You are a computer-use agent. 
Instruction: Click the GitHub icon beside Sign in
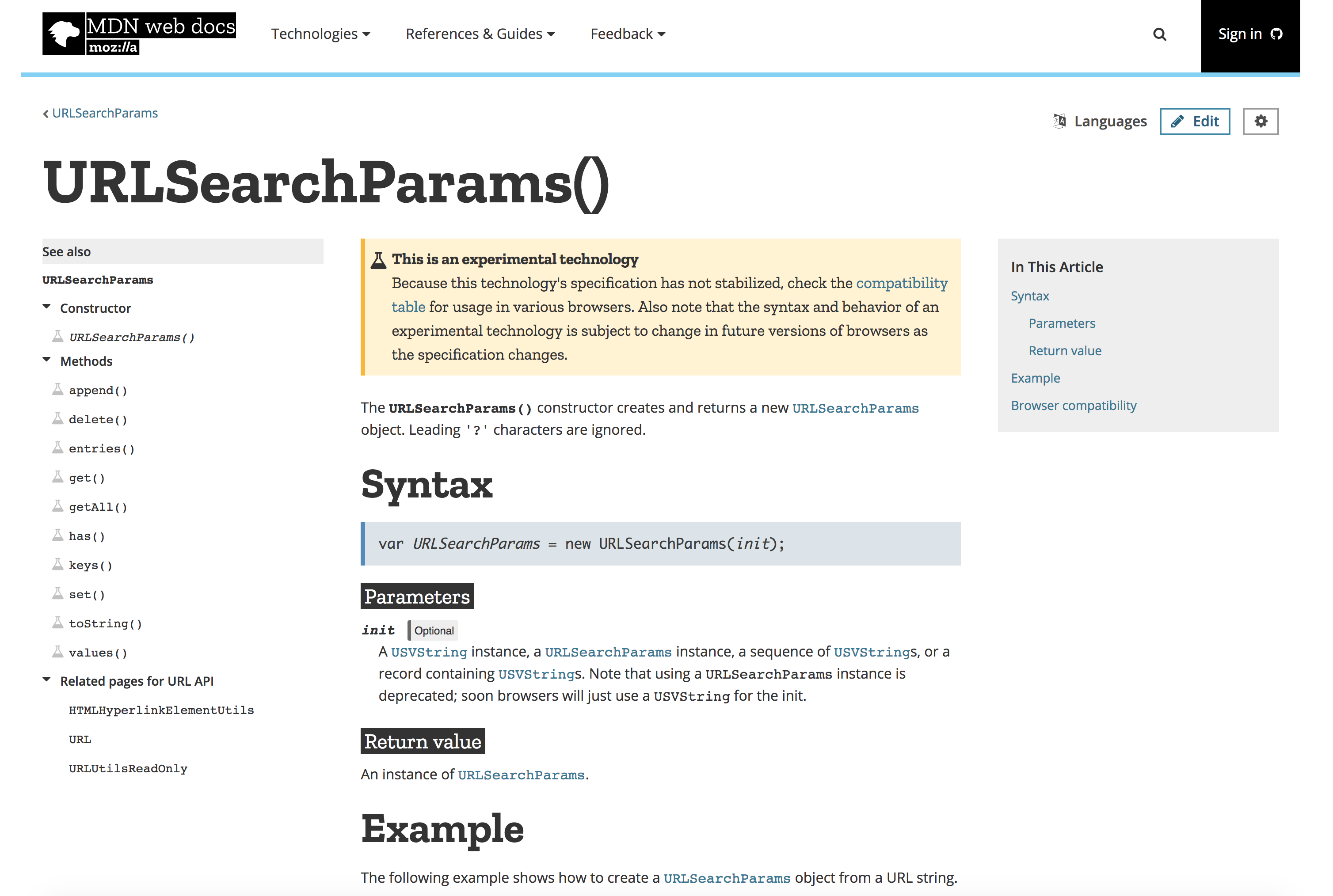point(1276,34)
